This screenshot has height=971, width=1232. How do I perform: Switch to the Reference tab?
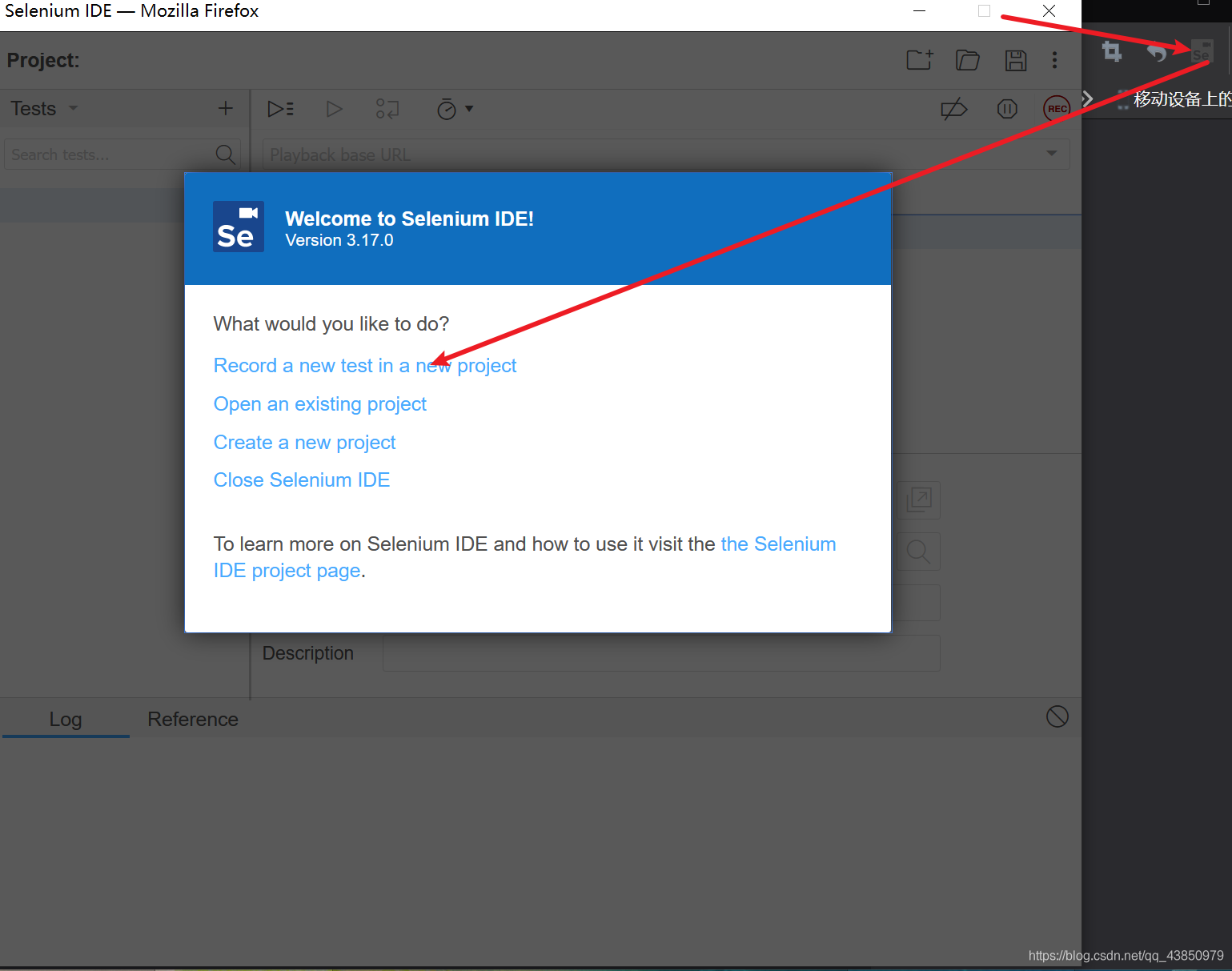pos(193,719)
